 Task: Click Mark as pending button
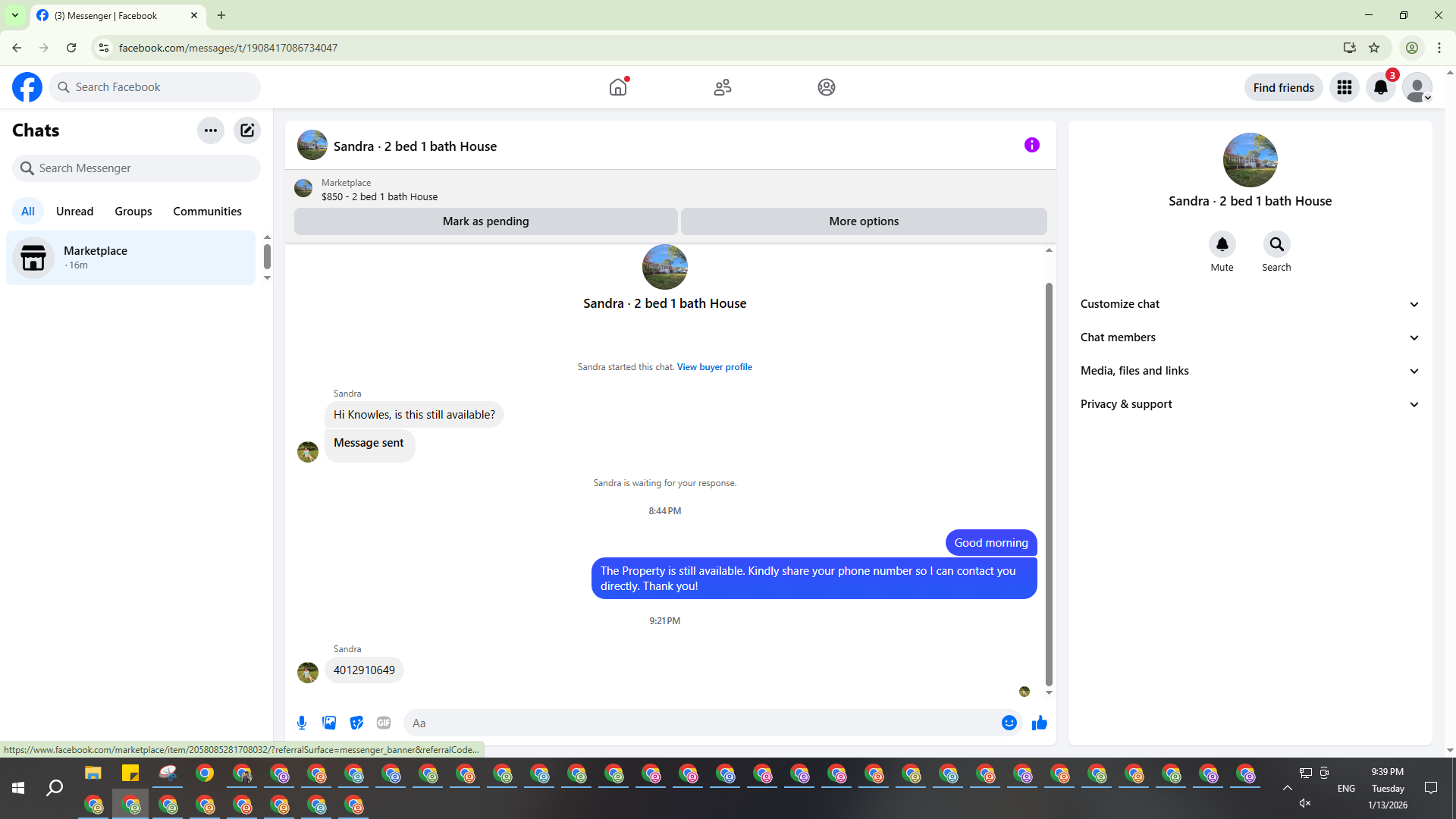(485, 221)
